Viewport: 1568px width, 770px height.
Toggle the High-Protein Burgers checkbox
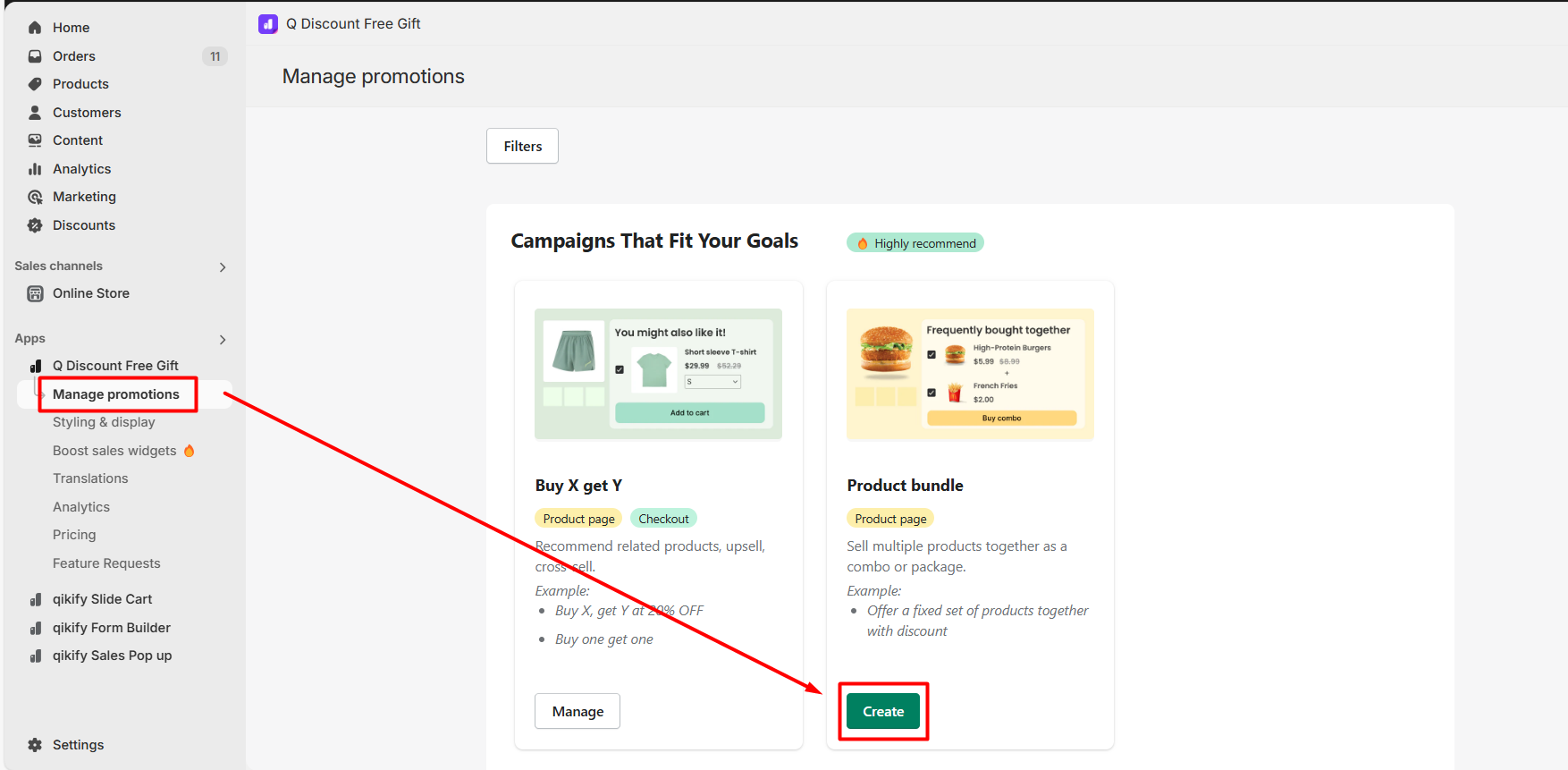(932, 354)
